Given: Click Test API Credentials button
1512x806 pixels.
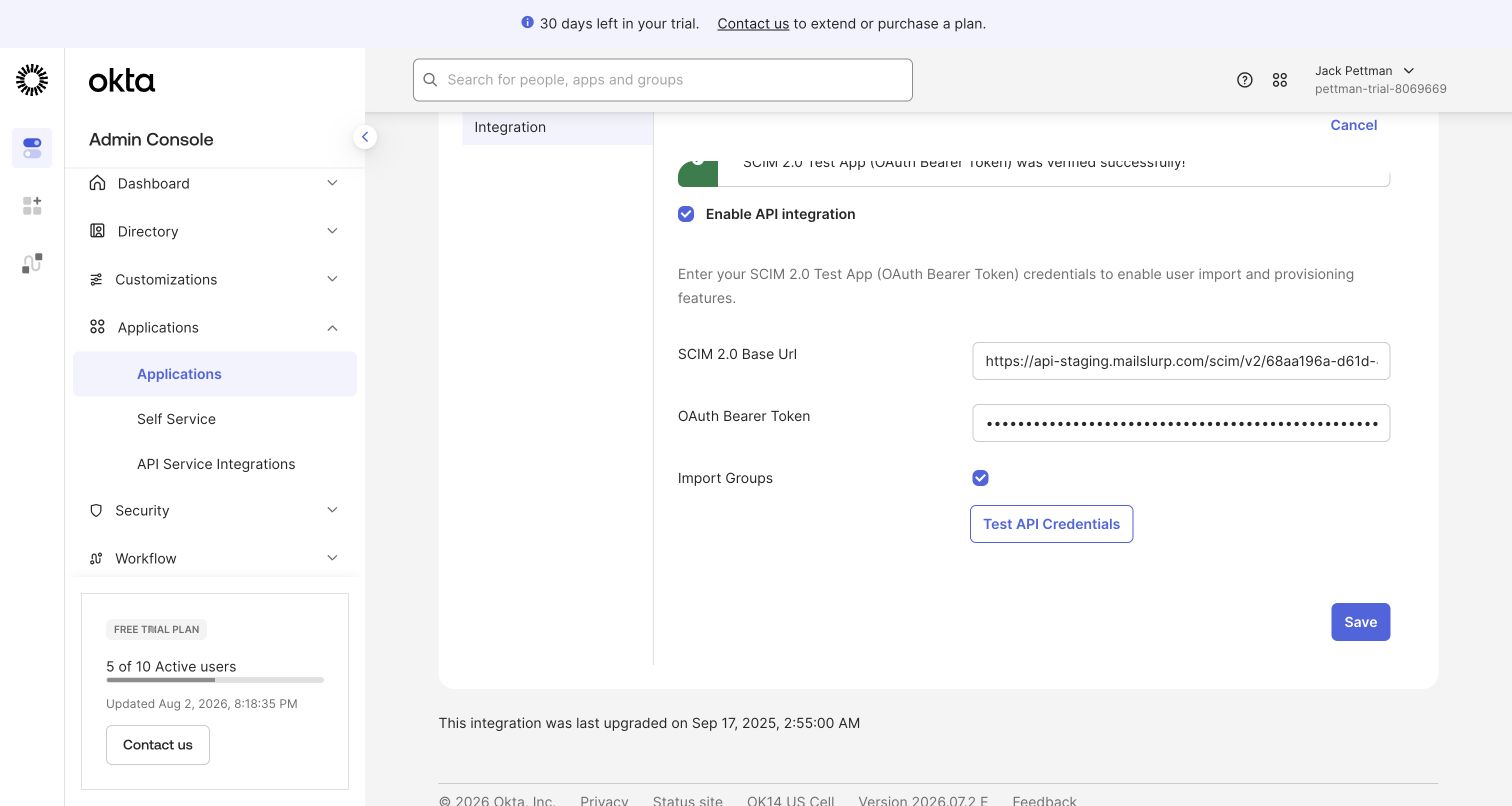Looking at the screenshot, I should [x=1051, y=524].
